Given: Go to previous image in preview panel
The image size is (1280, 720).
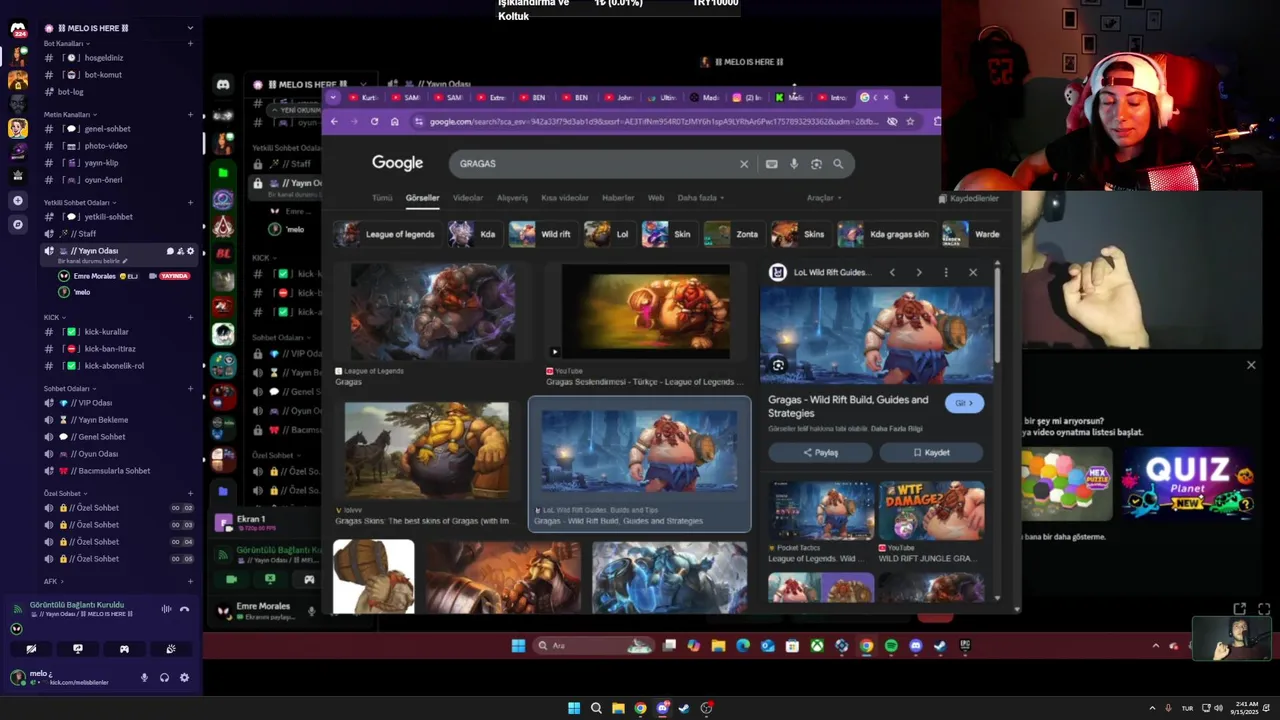Looking at the screenshot, I should pyautogui.click(x=892, y=272).
